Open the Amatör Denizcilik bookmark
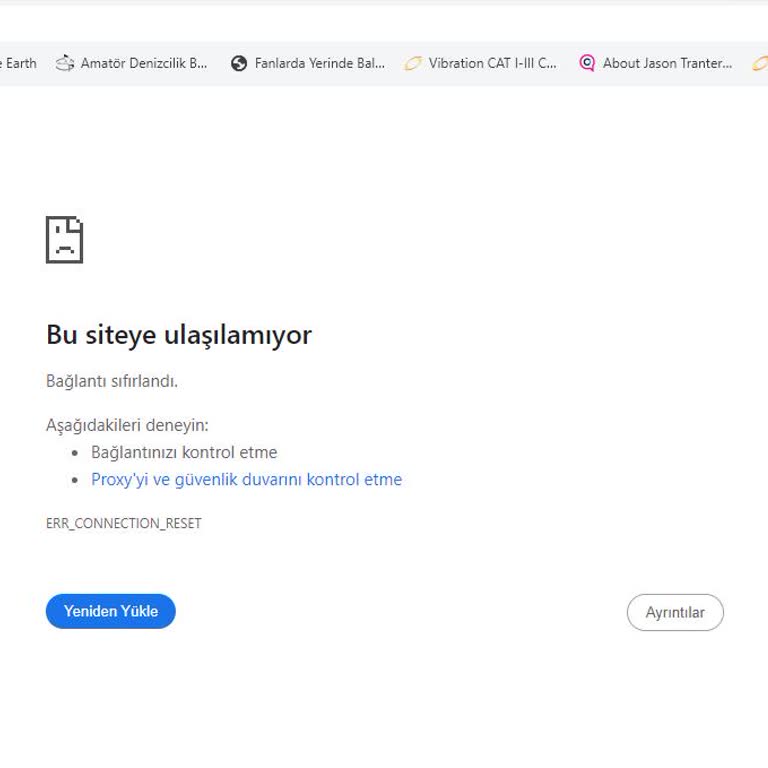This screenshot has width=768, height=768. pyautogui.click(x=131, y=63)
